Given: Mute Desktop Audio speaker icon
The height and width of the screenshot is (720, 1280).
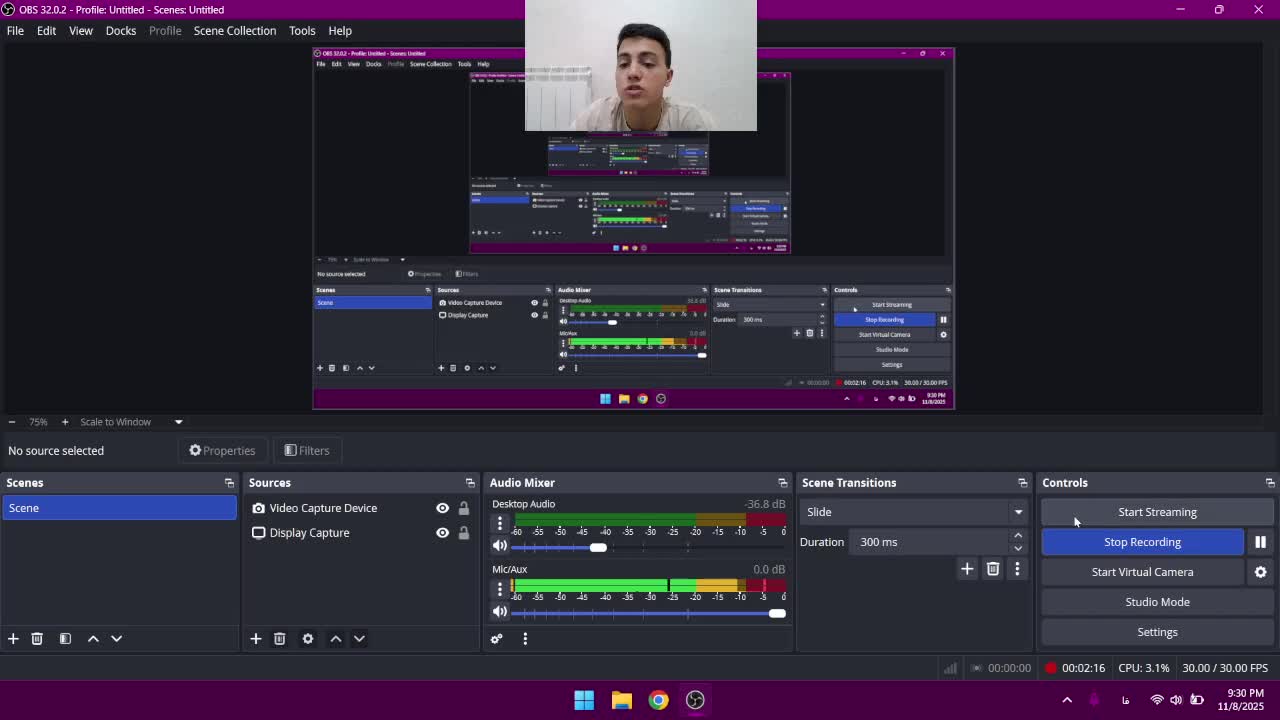Looking at the screenshot, I should [x=500, y=546].
